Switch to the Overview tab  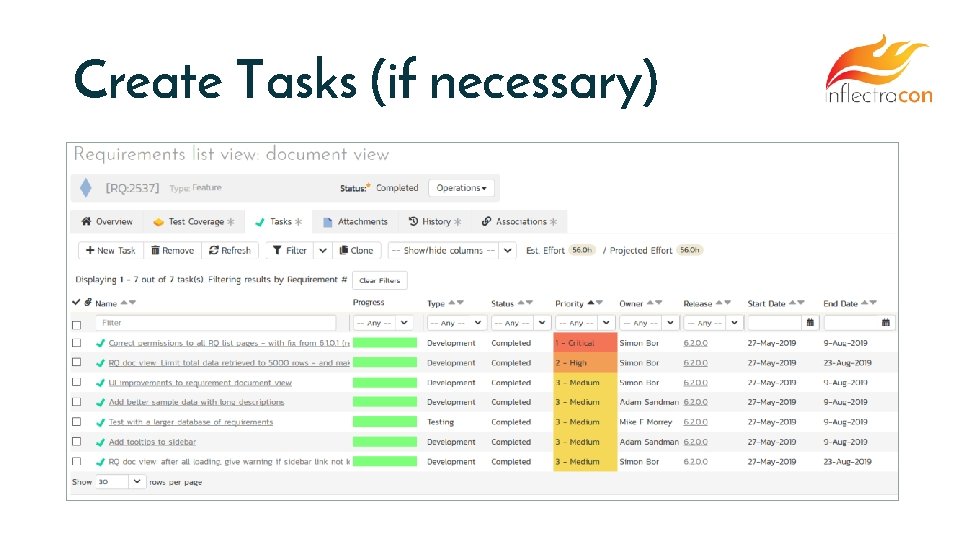coord(107,222)
